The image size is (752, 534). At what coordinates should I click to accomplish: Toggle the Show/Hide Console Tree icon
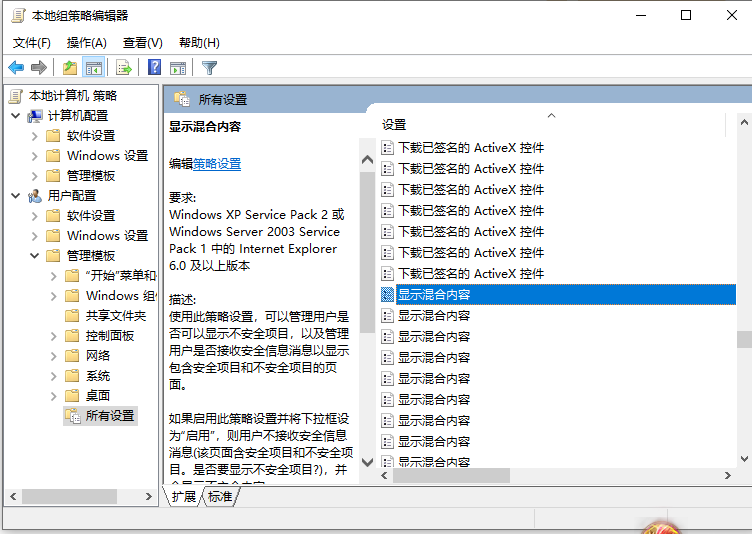pyautogui.click(x=93, y=68)
